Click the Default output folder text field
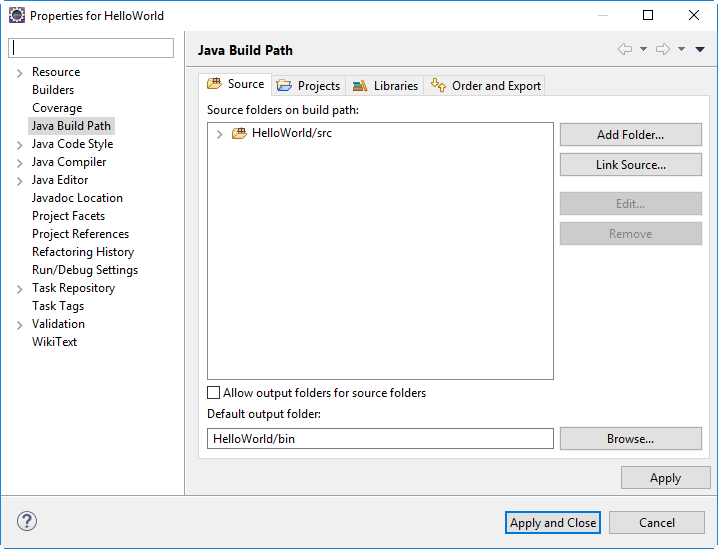The height and width of the screenshot is (549, 718). pos(380,439)
